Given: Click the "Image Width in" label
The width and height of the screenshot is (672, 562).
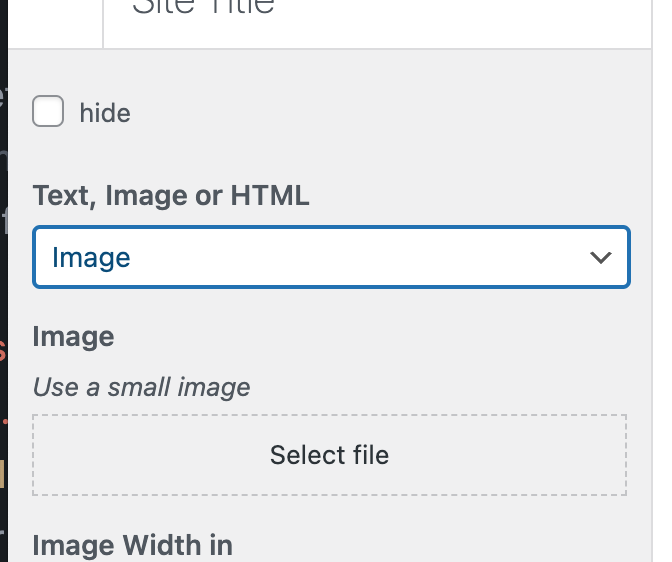Looking at the screenshot, I should tap(132, 545).
